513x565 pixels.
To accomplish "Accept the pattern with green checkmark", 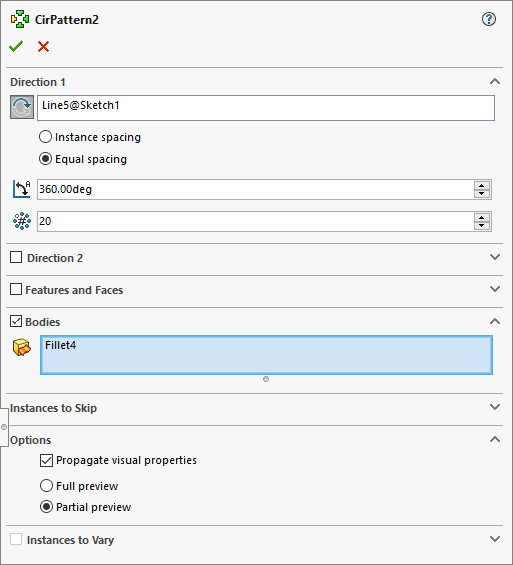I will coord(16,46).
